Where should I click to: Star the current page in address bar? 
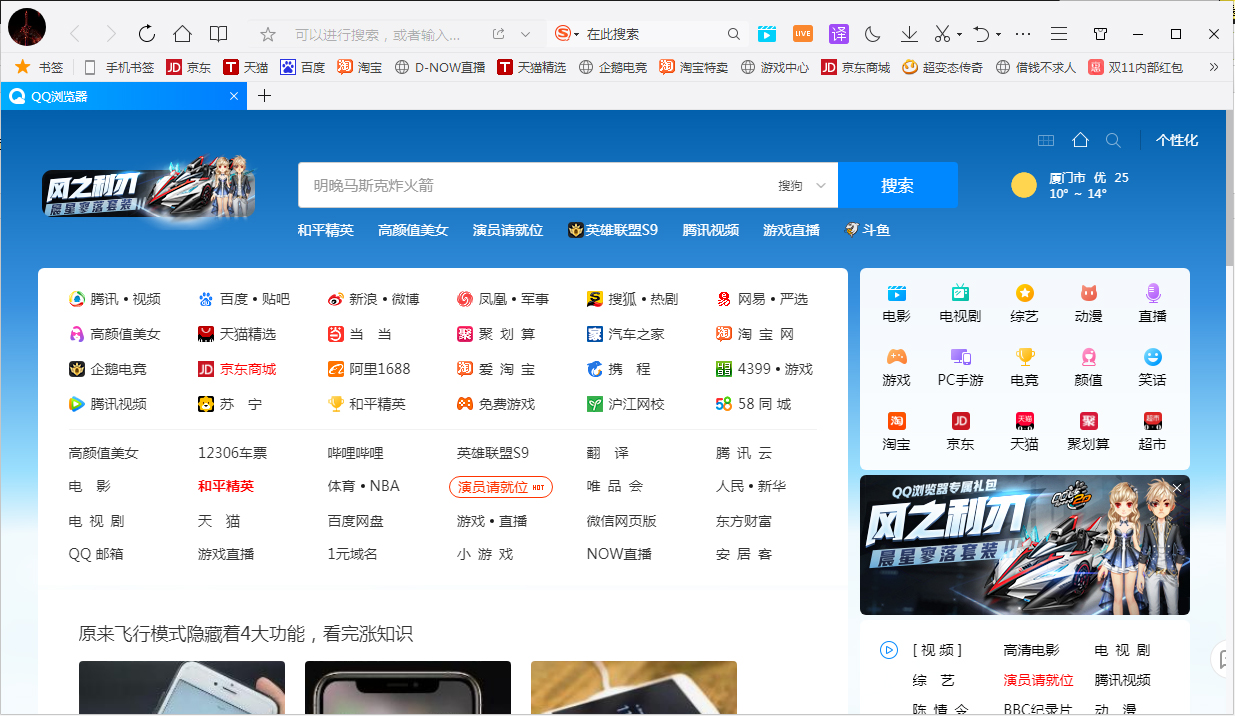click(x=267, y=33)
